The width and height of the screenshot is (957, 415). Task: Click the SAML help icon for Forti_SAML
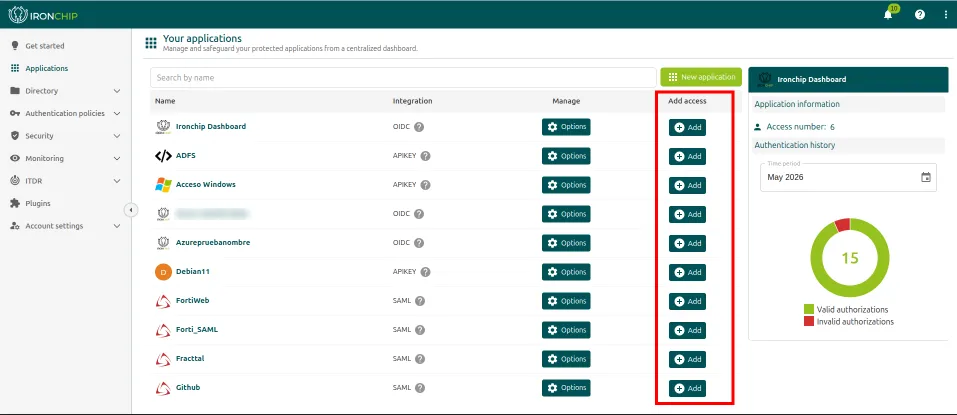pyautogui.click(x=420, y=330)
